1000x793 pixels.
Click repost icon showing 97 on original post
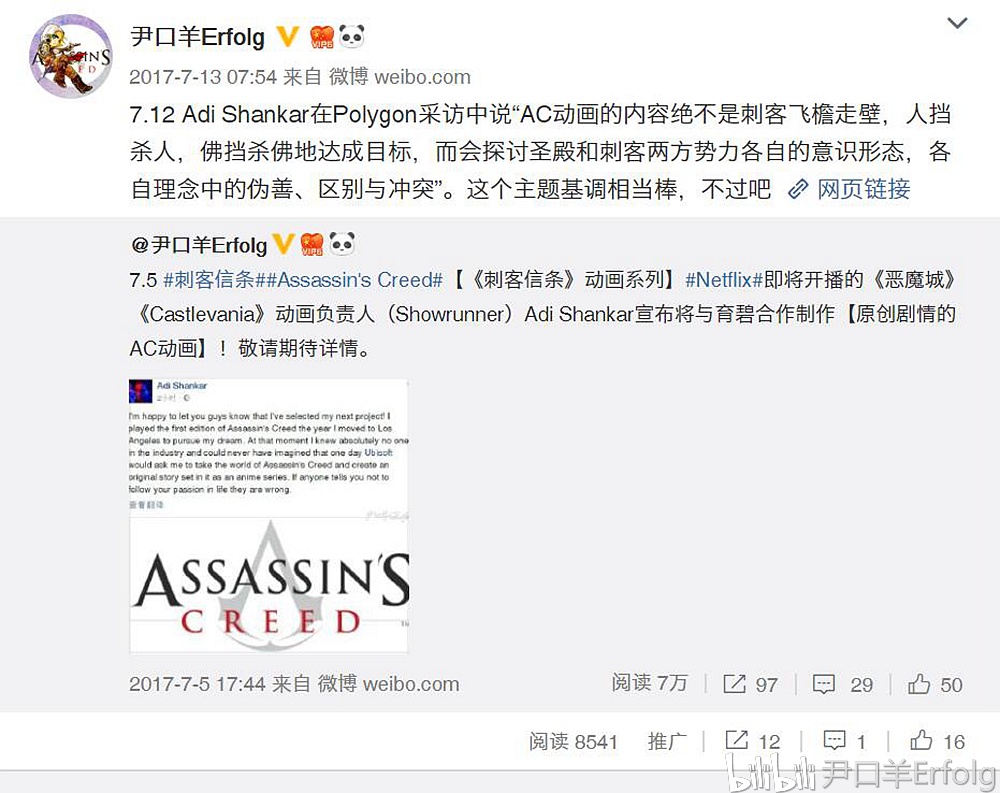735,684
